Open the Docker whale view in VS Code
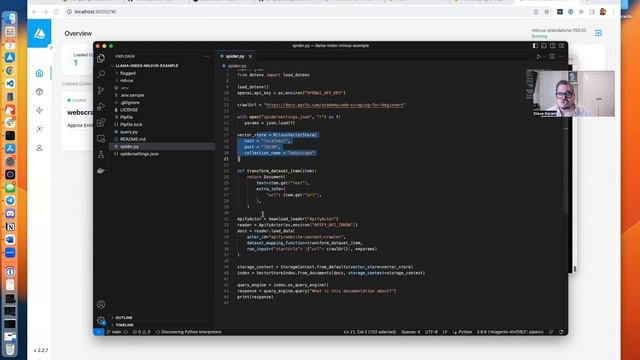 click(101, 171)
